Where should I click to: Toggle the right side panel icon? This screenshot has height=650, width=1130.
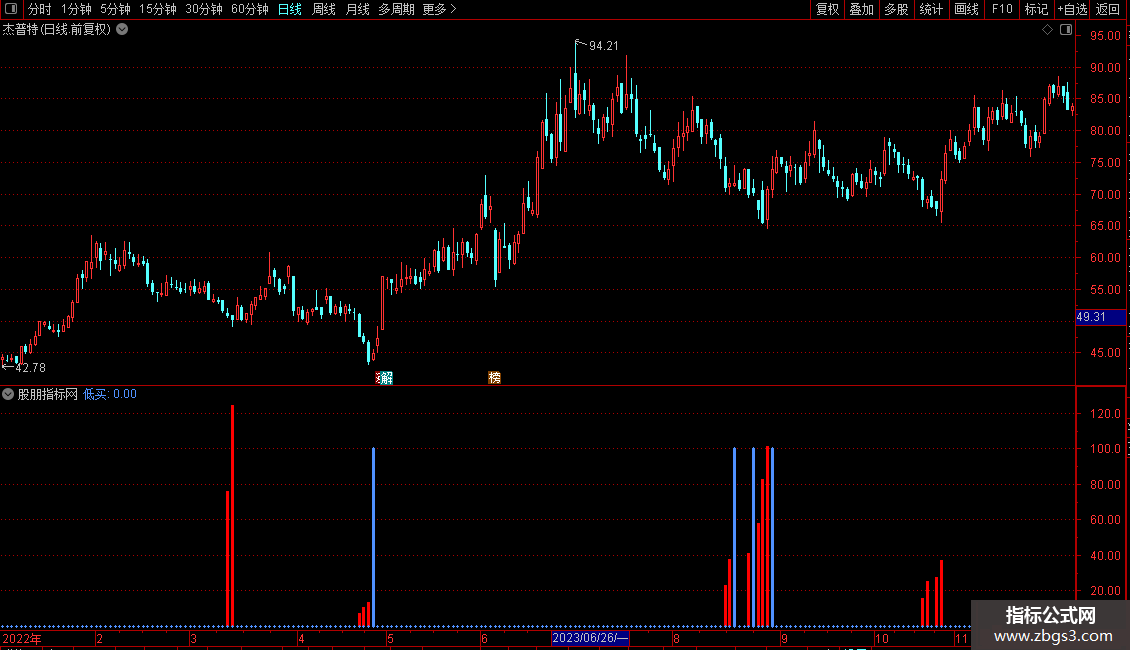1066,30
